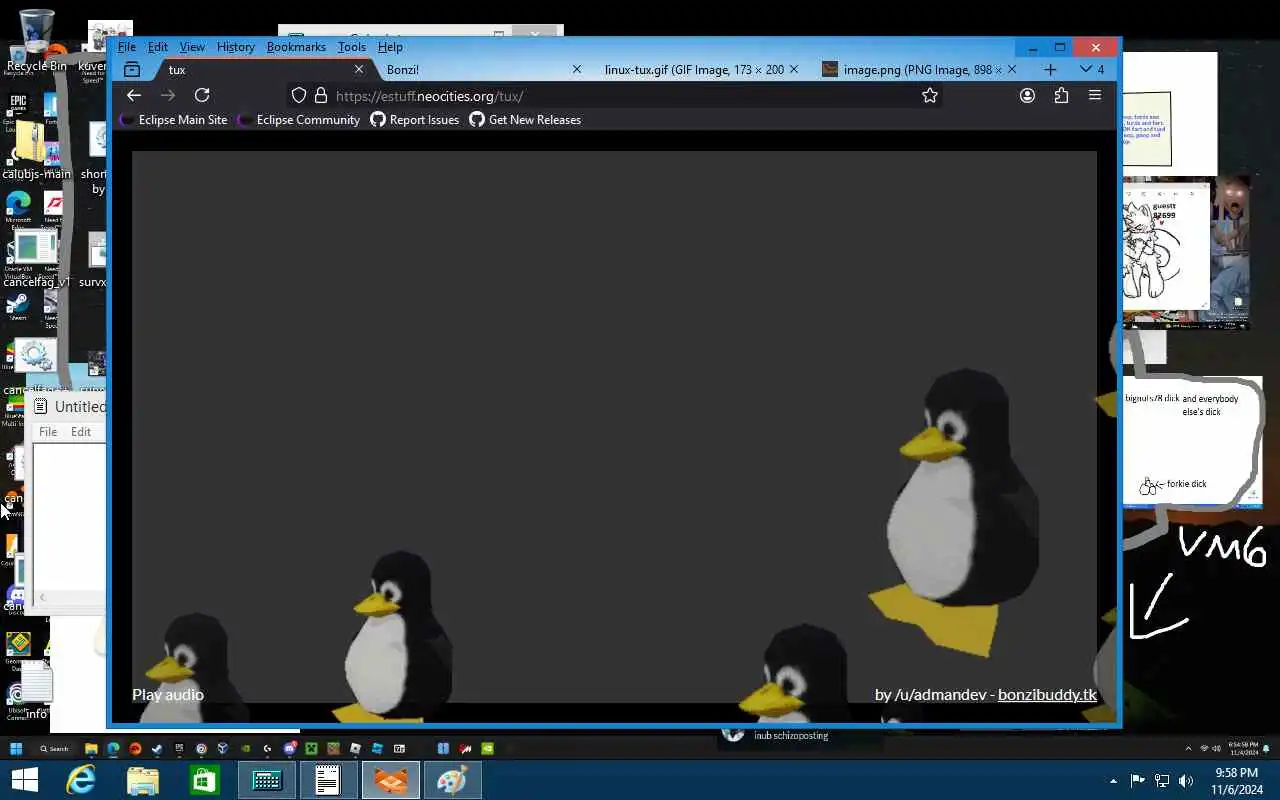Open Eclipse Main Site bookmark
This screenshot has height=800, width=1280.
[x=173, y=120]
